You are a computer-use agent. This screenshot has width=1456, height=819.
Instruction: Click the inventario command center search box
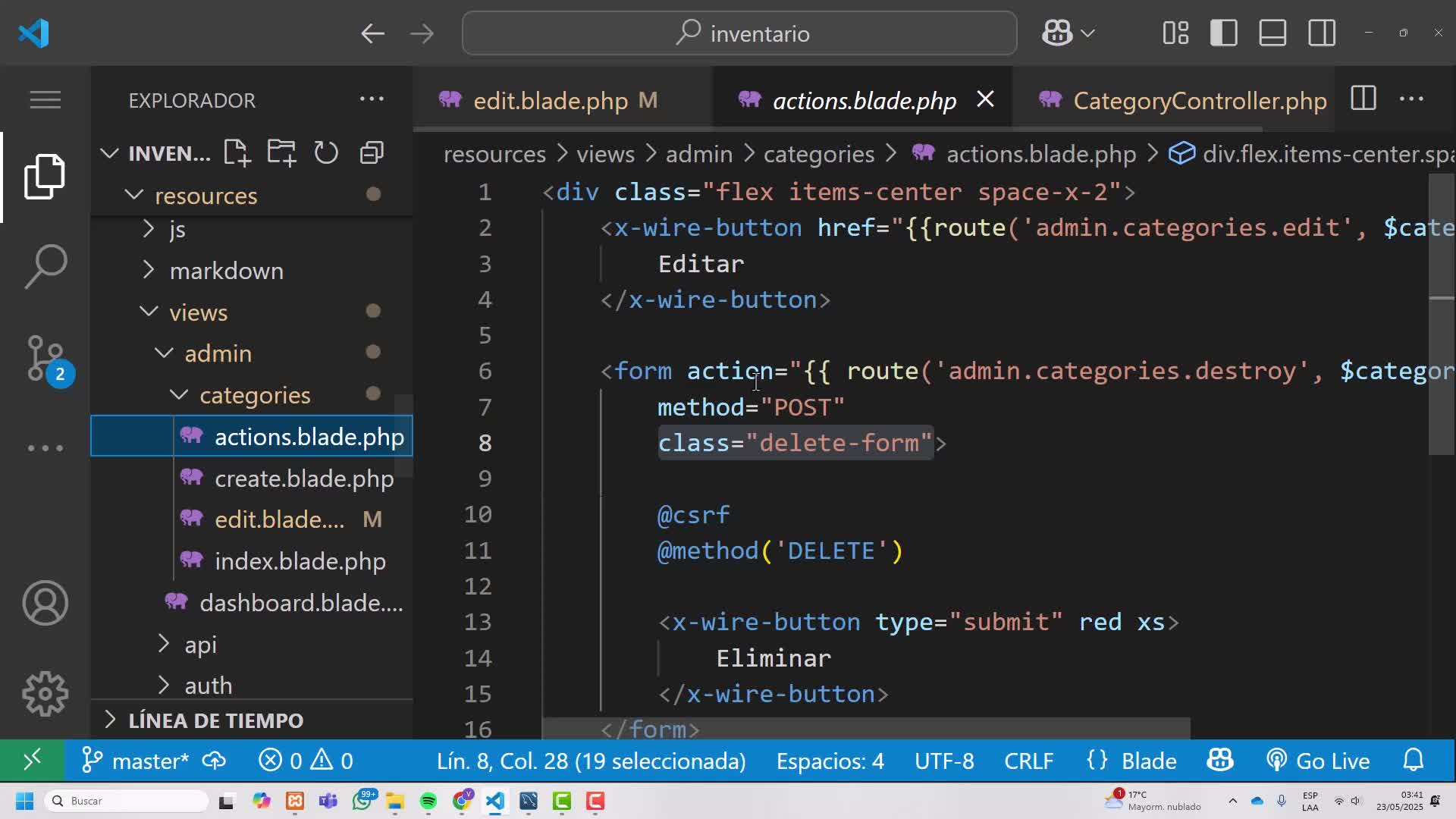click(x=739, y=33)
